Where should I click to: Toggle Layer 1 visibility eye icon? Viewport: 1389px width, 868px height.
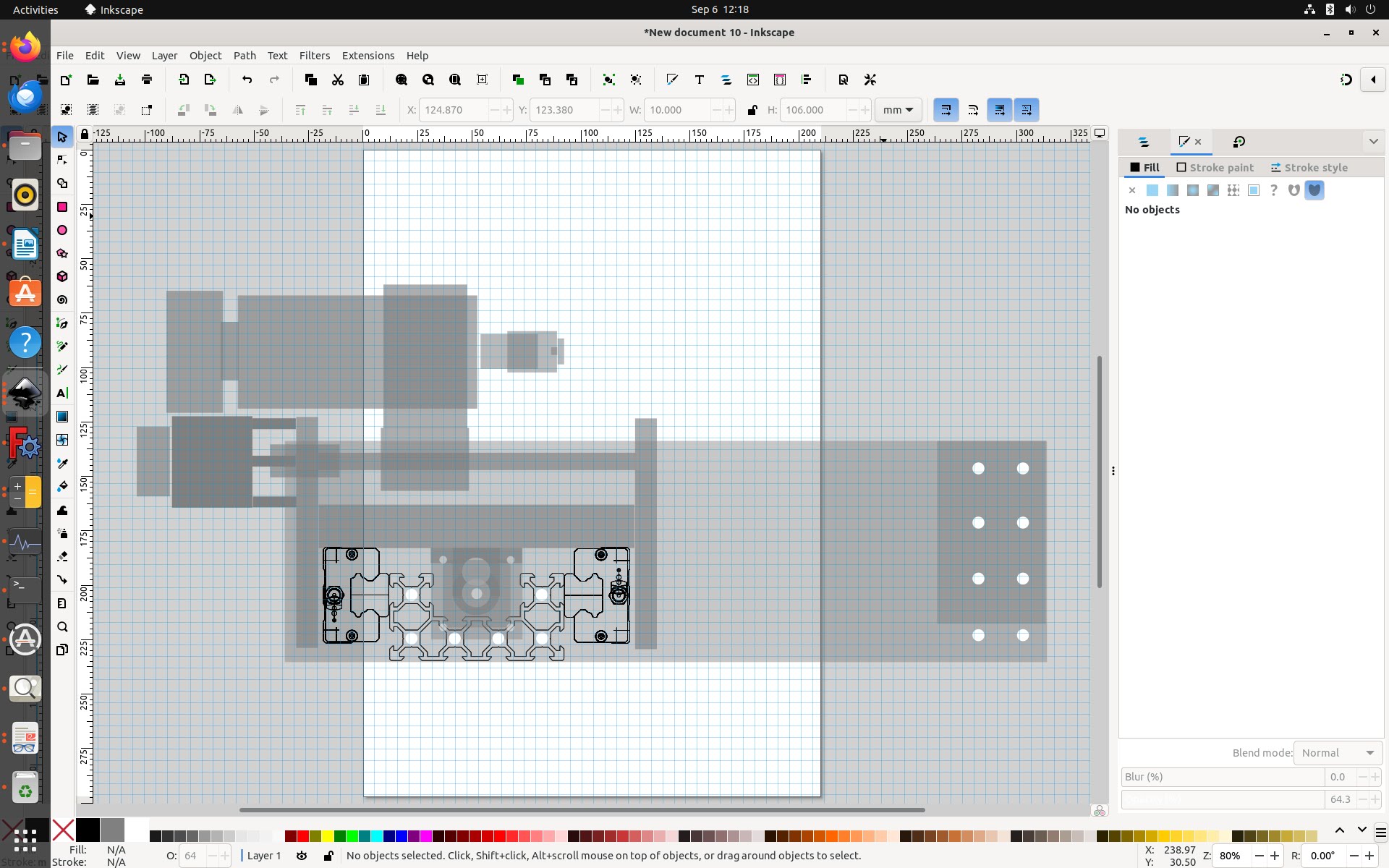coord(302,856)
